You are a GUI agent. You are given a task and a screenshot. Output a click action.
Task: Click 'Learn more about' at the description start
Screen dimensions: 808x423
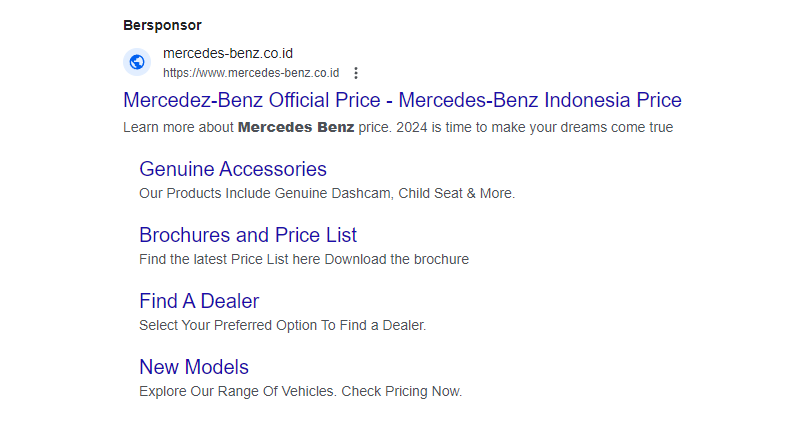[178, 127]
